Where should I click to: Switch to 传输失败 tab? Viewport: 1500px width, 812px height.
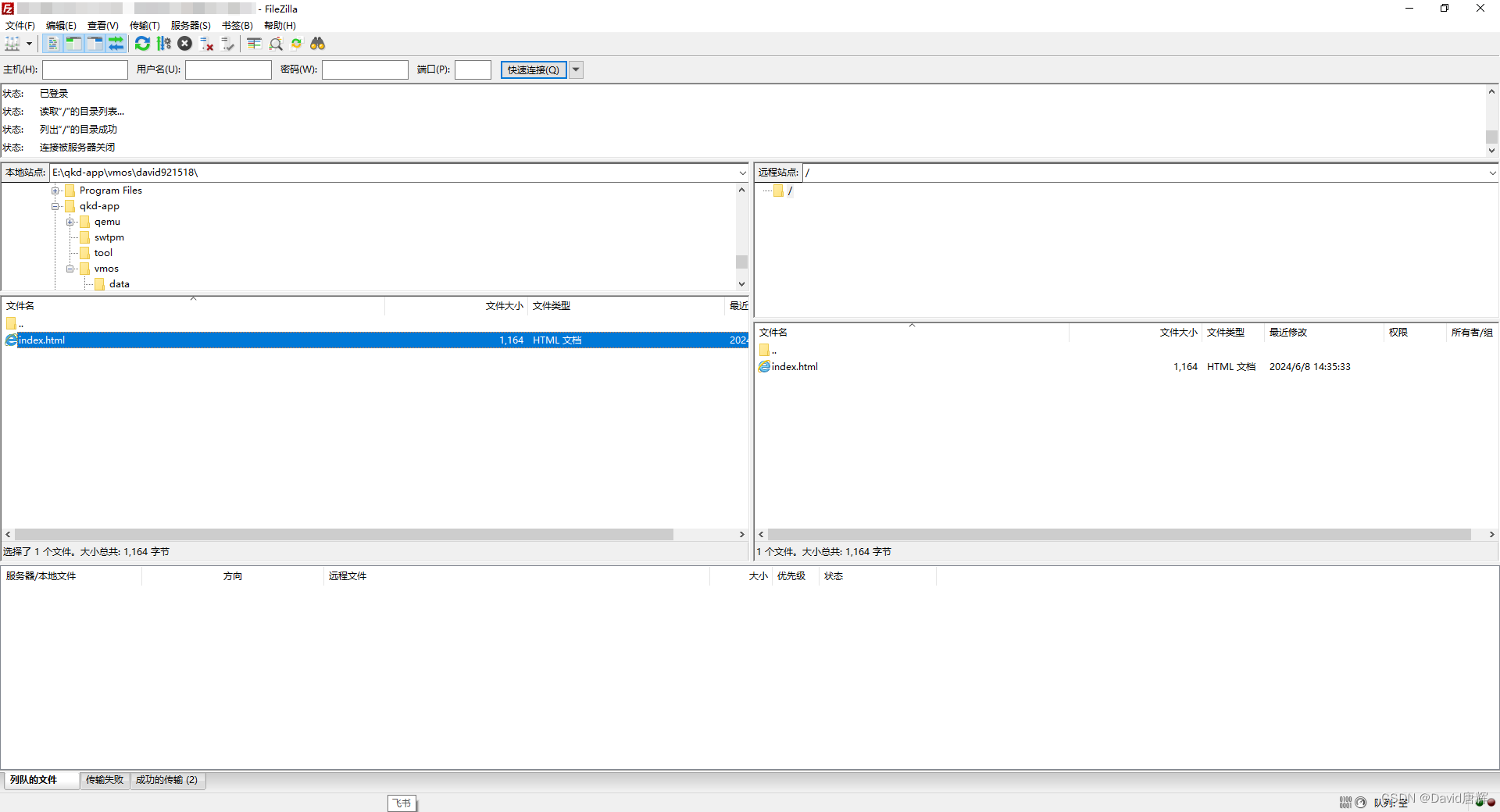(x=105, y=780)
